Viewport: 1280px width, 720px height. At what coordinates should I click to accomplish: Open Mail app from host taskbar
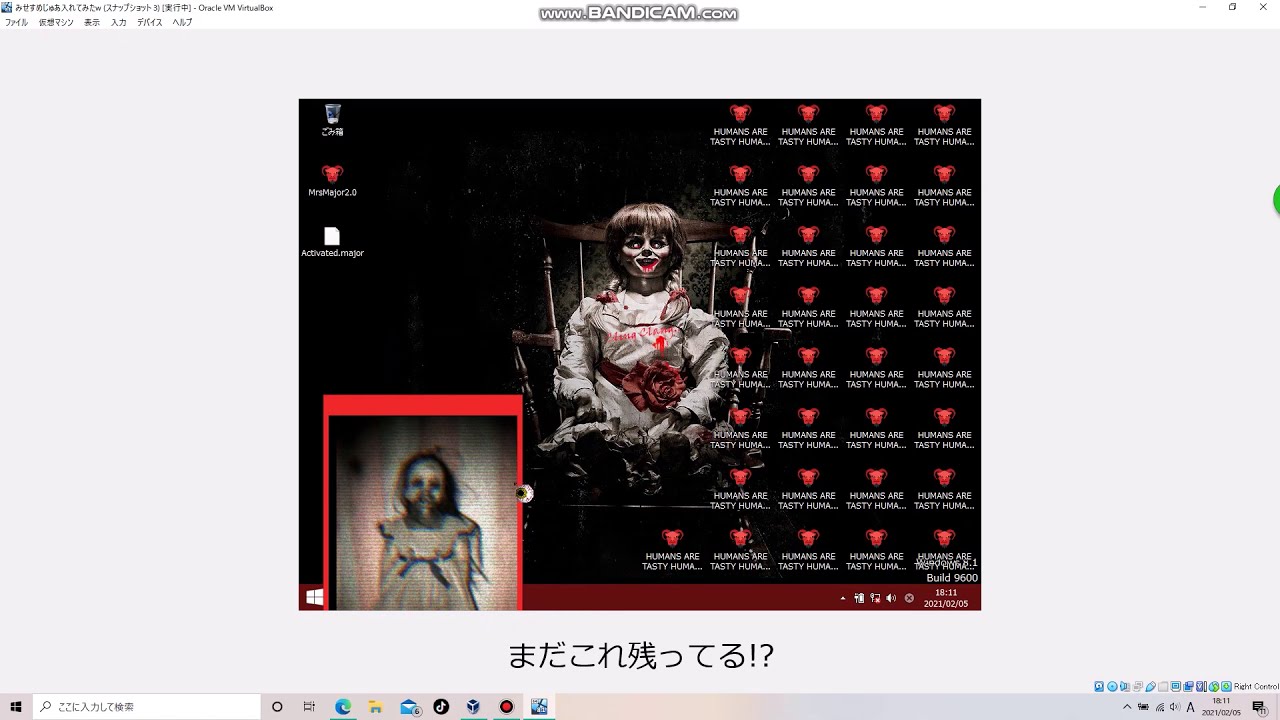coord(409,707)
